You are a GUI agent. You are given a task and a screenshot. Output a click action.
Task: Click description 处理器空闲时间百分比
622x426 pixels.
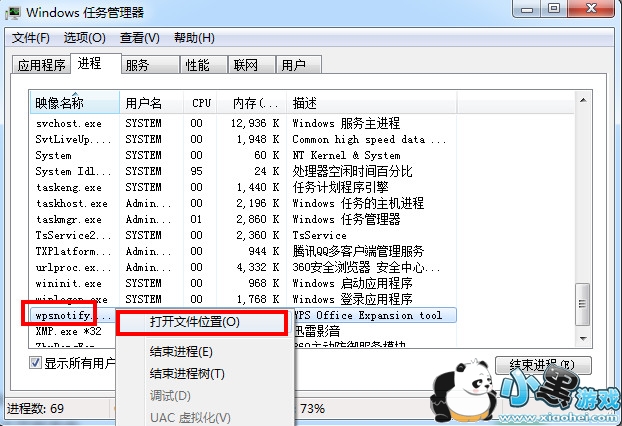pyautogui.click(x=352, y=171)
